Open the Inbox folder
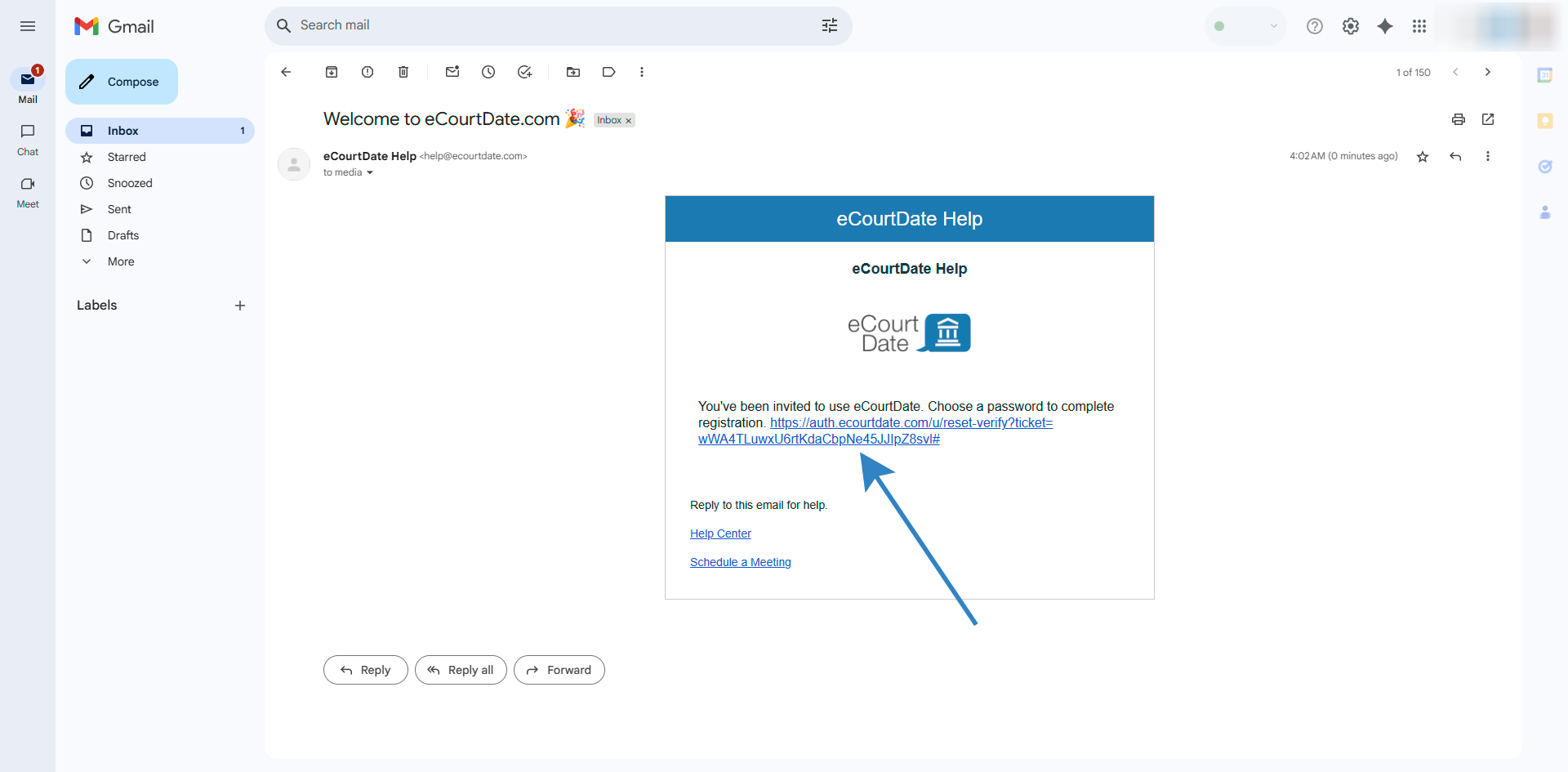 (x=160, y=131)
